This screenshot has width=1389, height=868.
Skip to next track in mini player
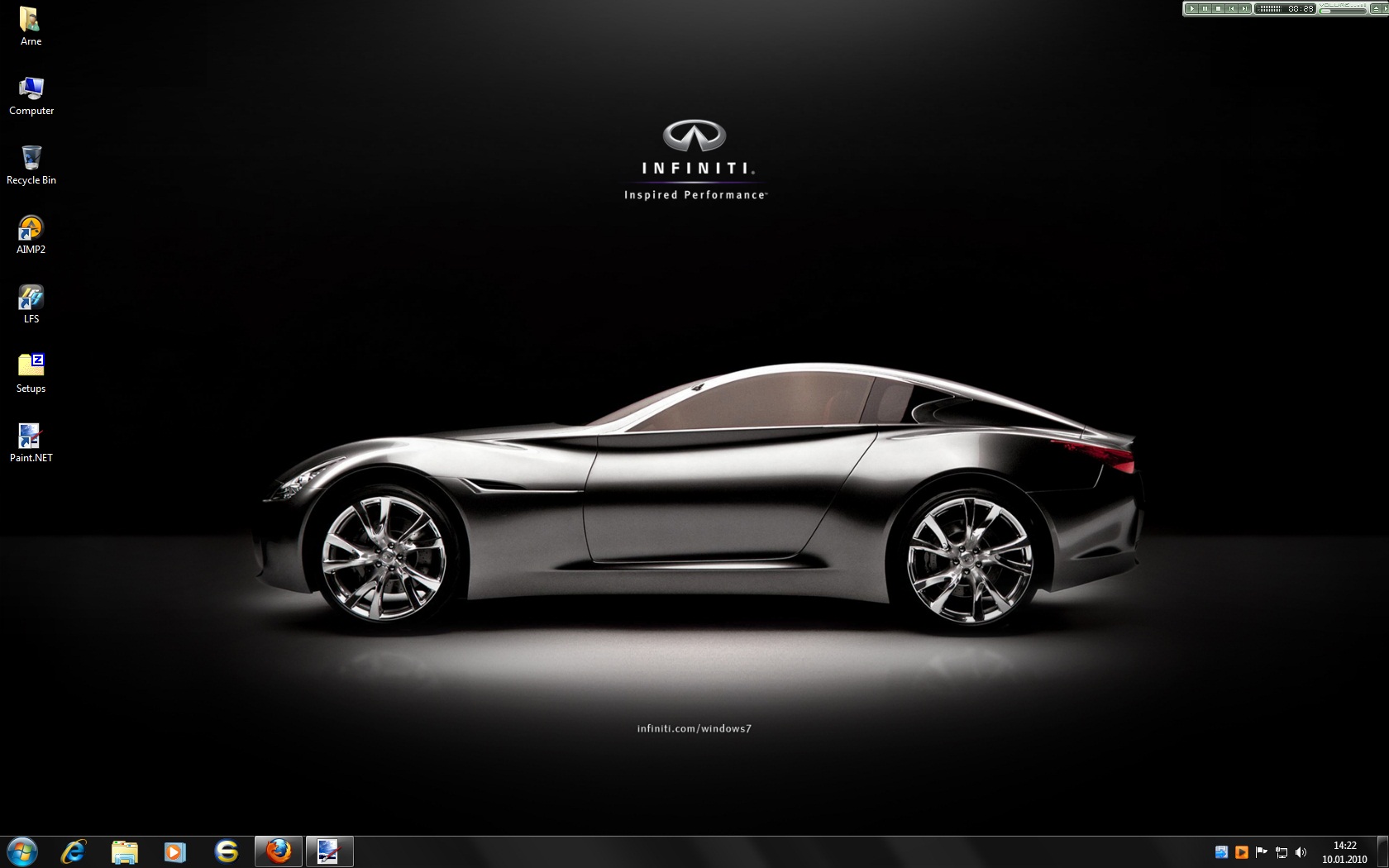(x=1245, y=8)
